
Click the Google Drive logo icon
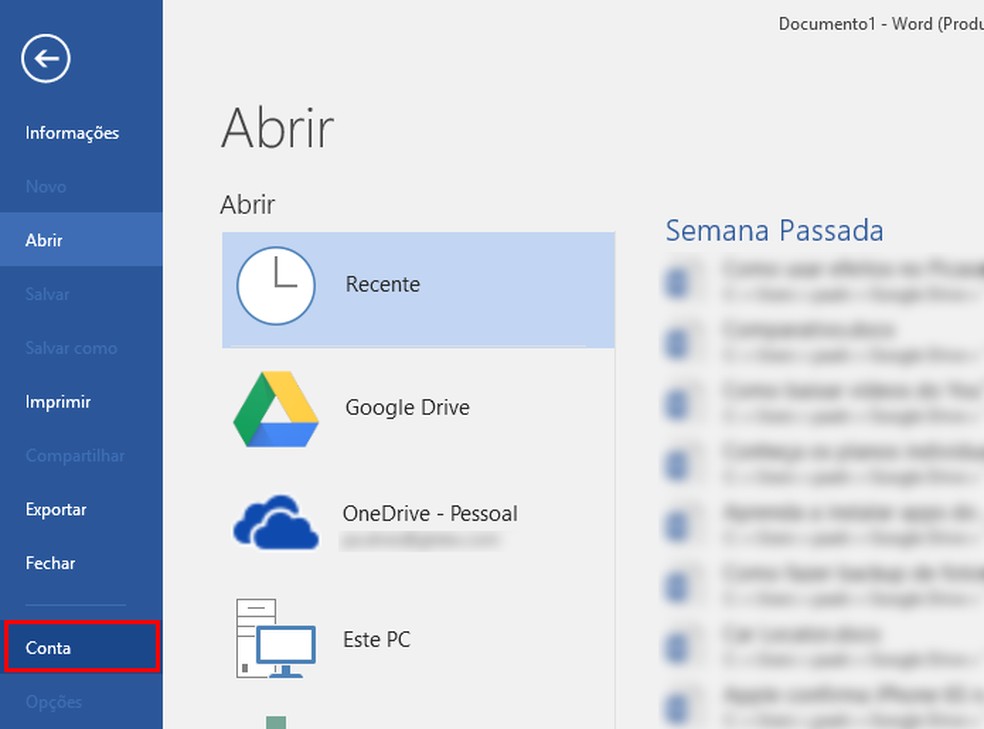(x=275, y=408)
